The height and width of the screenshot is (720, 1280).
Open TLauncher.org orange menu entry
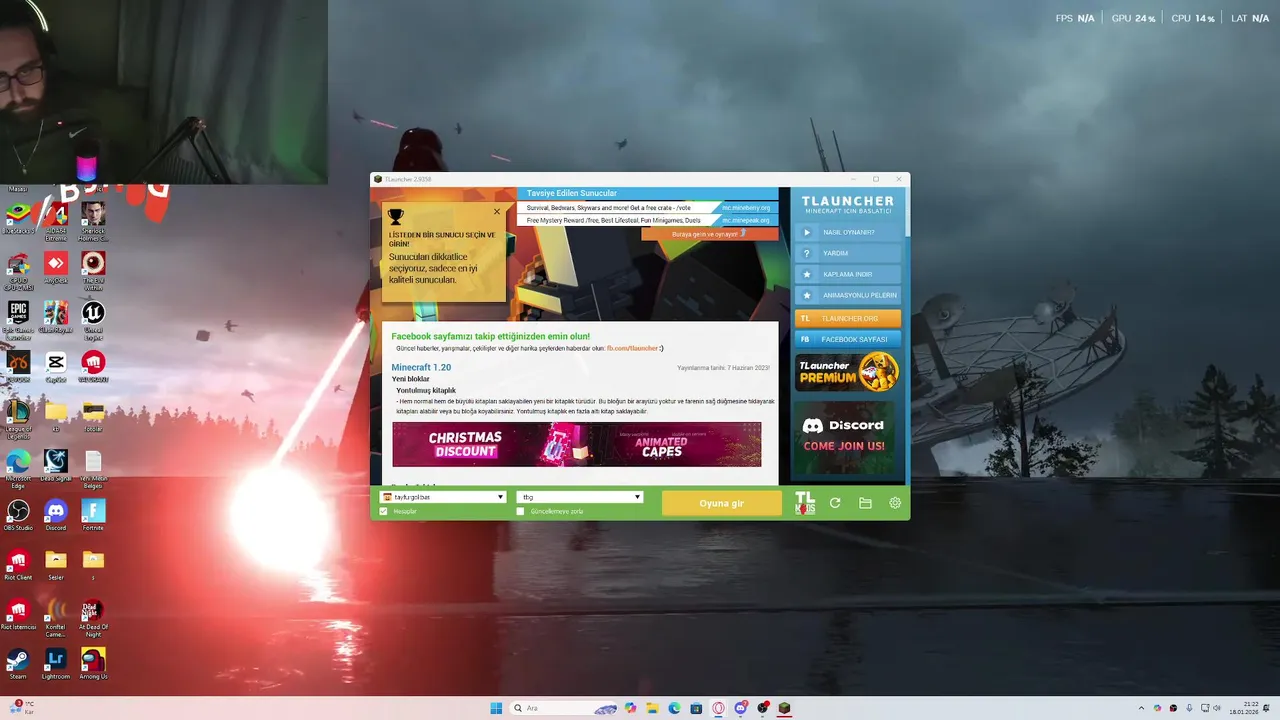pos(848,318)
